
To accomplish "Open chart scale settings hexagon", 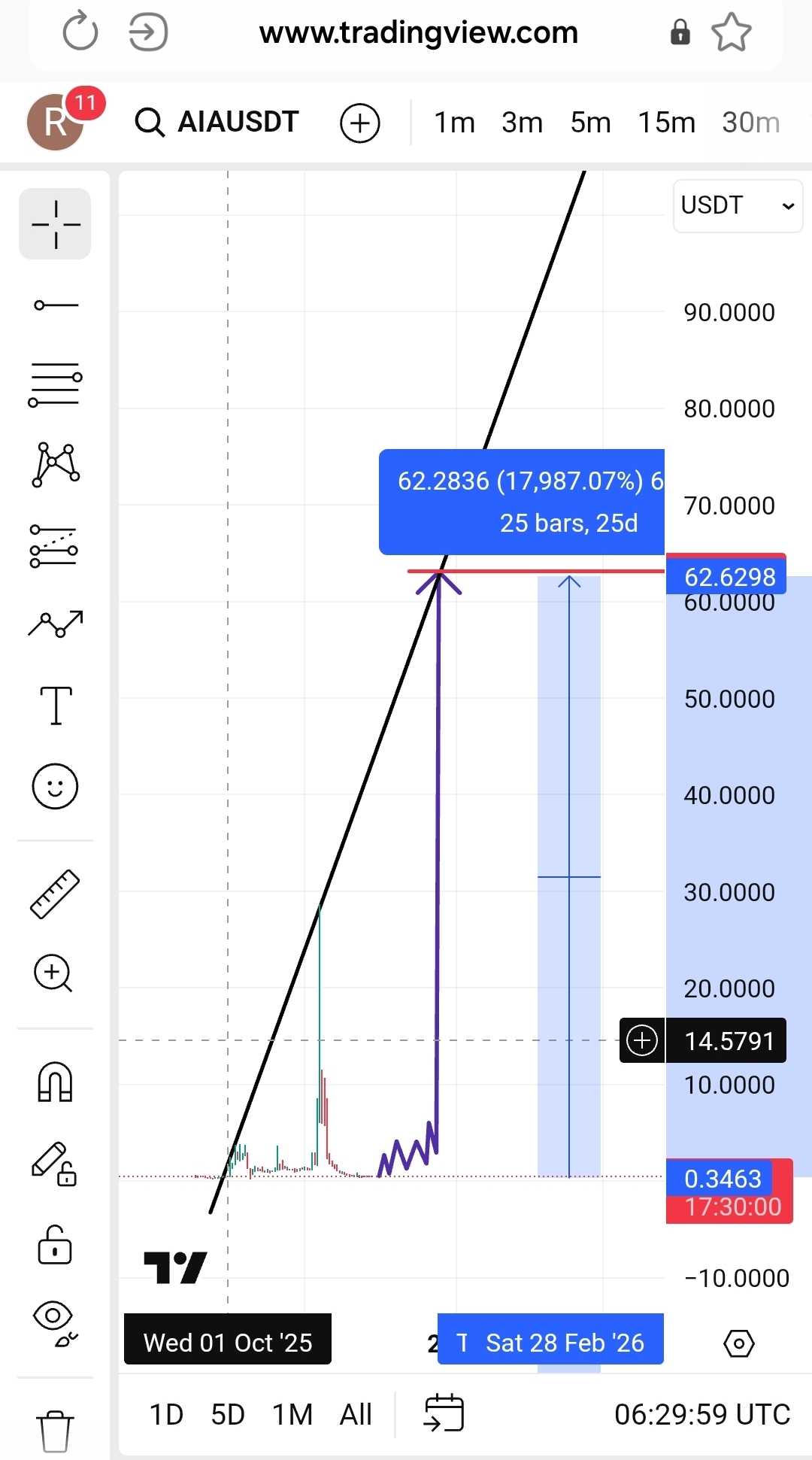I will (738, 1343).
